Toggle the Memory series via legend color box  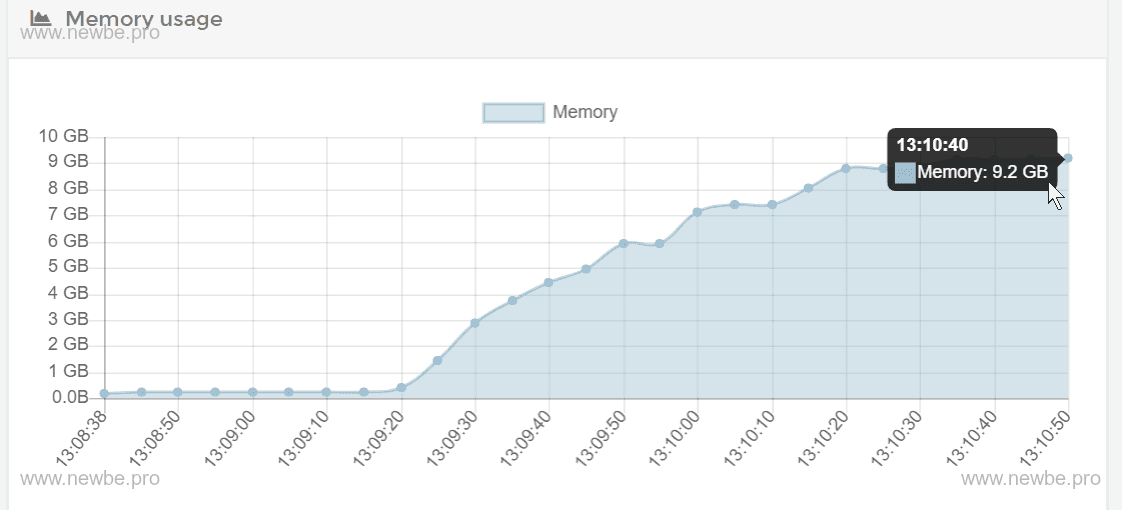(513, 112)
